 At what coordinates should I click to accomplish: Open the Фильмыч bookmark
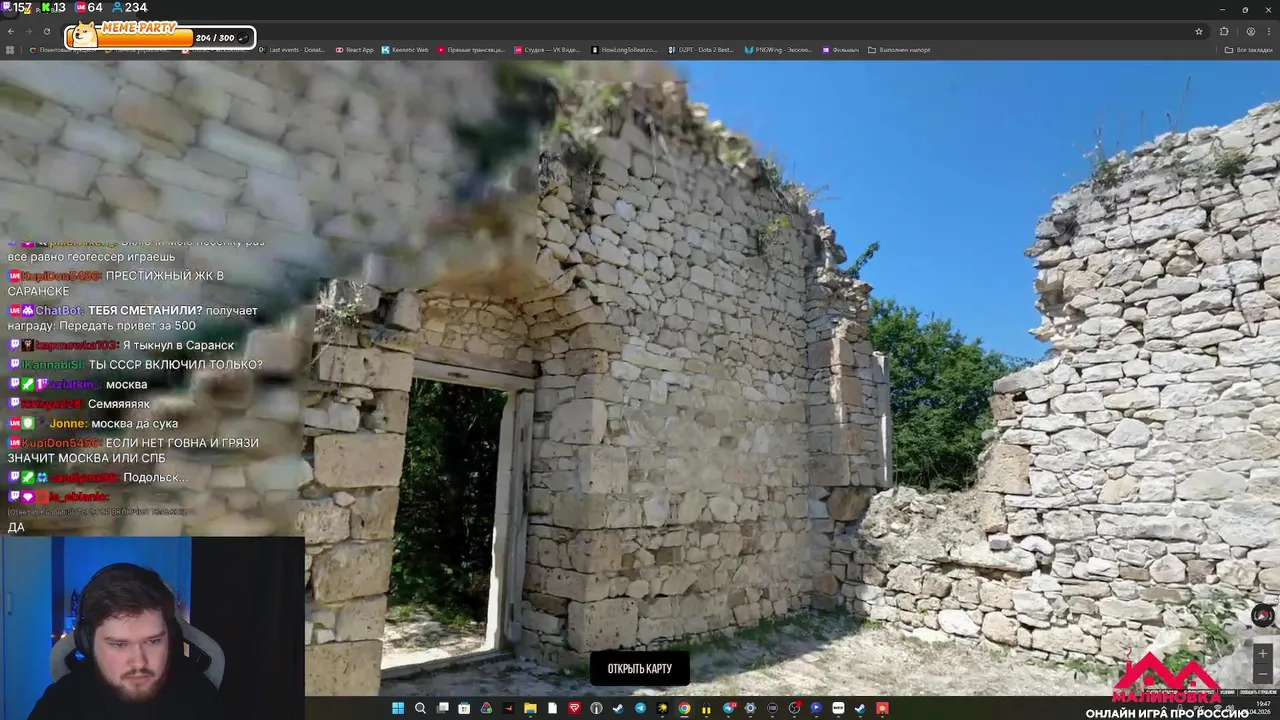pyautogui.click(x=840, y=50)
